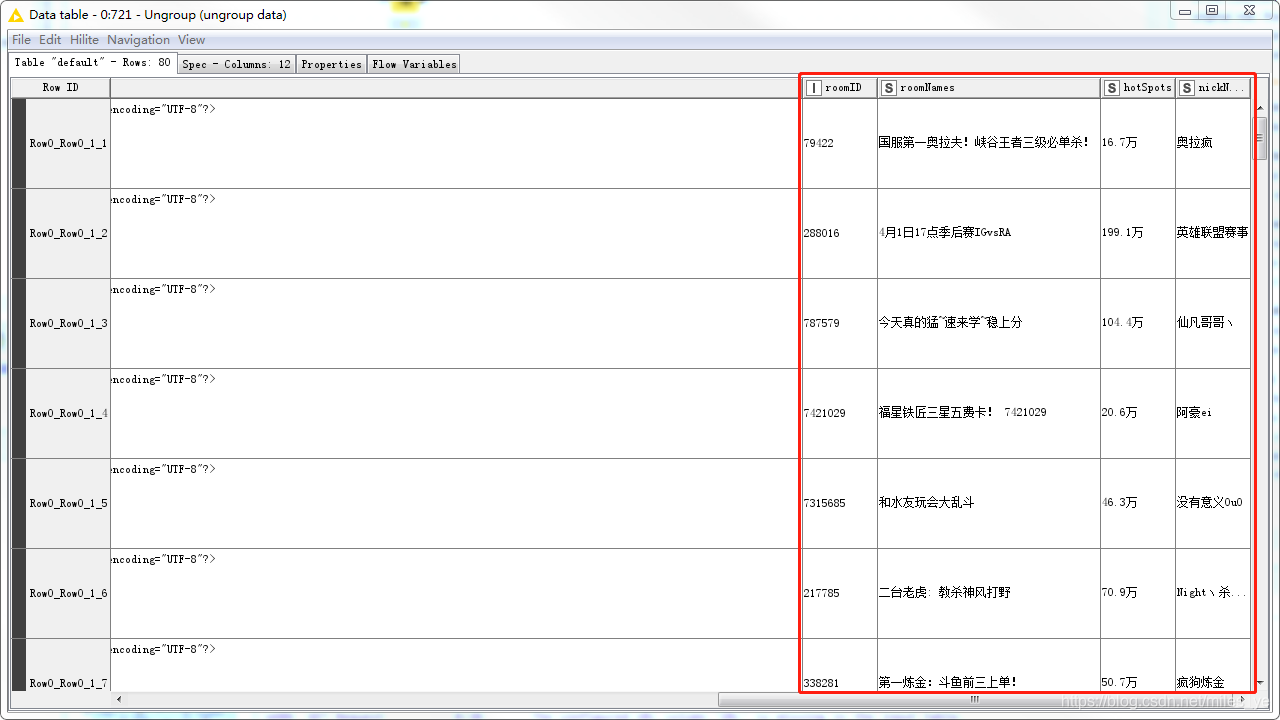Select row Row0_Row0_1_3
The image size is (1280, 720).
click(68, 323)
